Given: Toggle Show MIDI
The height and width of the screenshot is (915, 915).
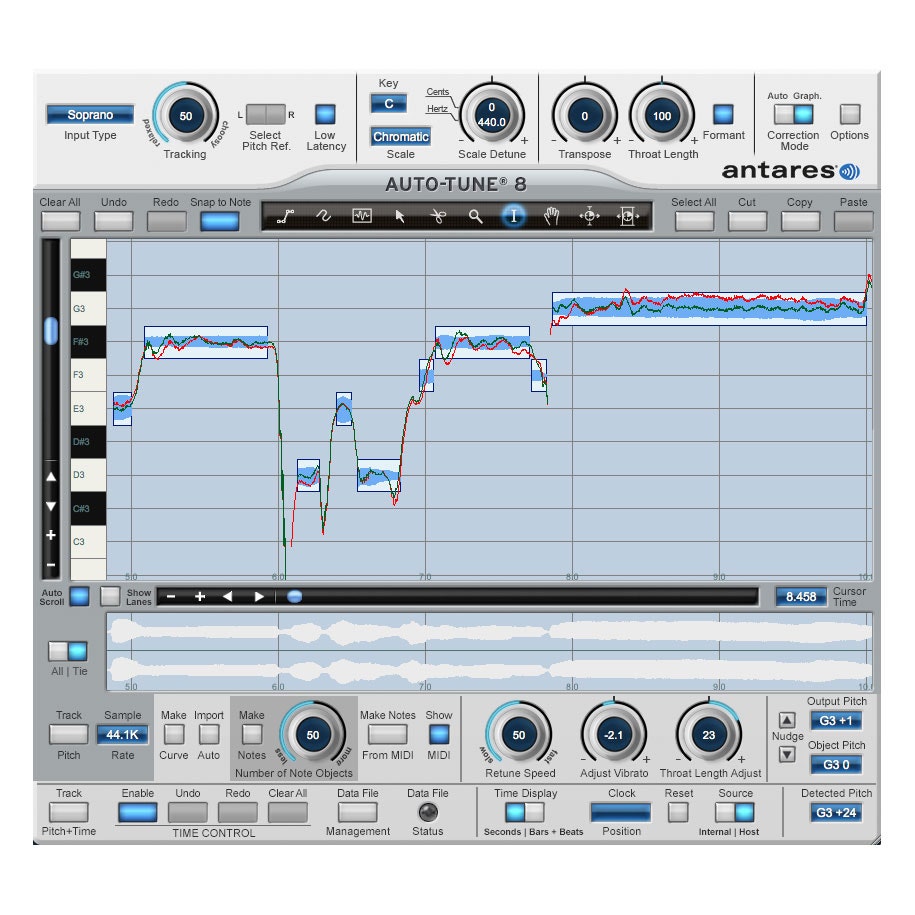Looking at the screenshot, I should pyautogui.click(x=439, y=734).
